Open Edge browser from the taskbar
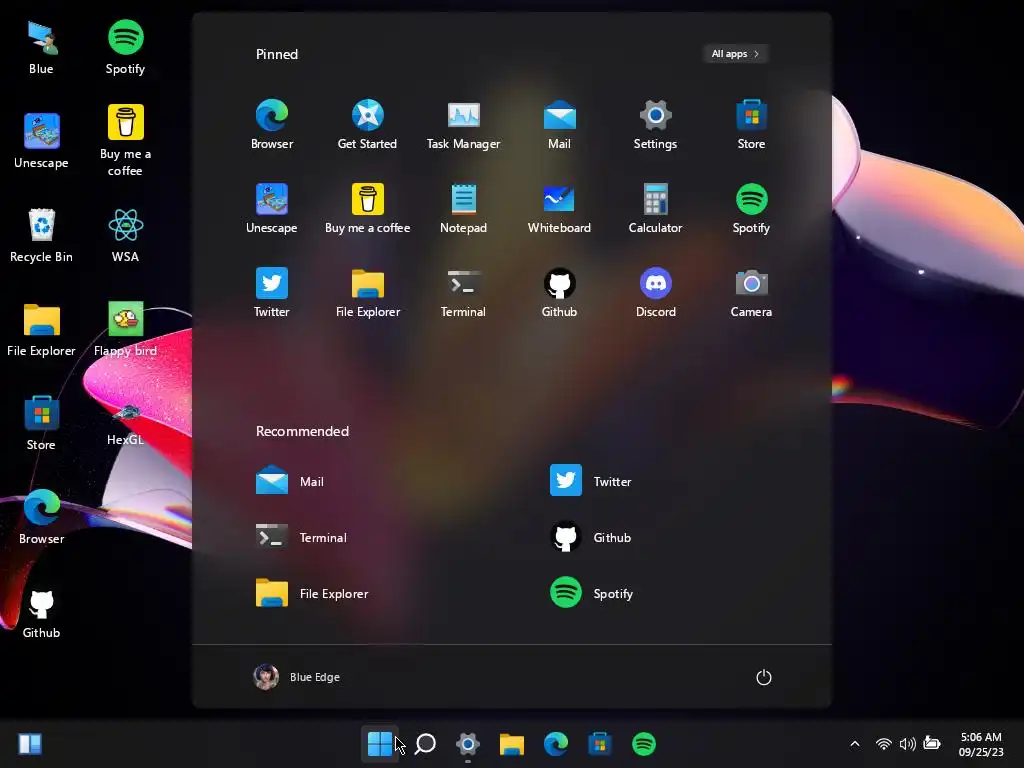 pyautogui.click(x=556, y=744)
